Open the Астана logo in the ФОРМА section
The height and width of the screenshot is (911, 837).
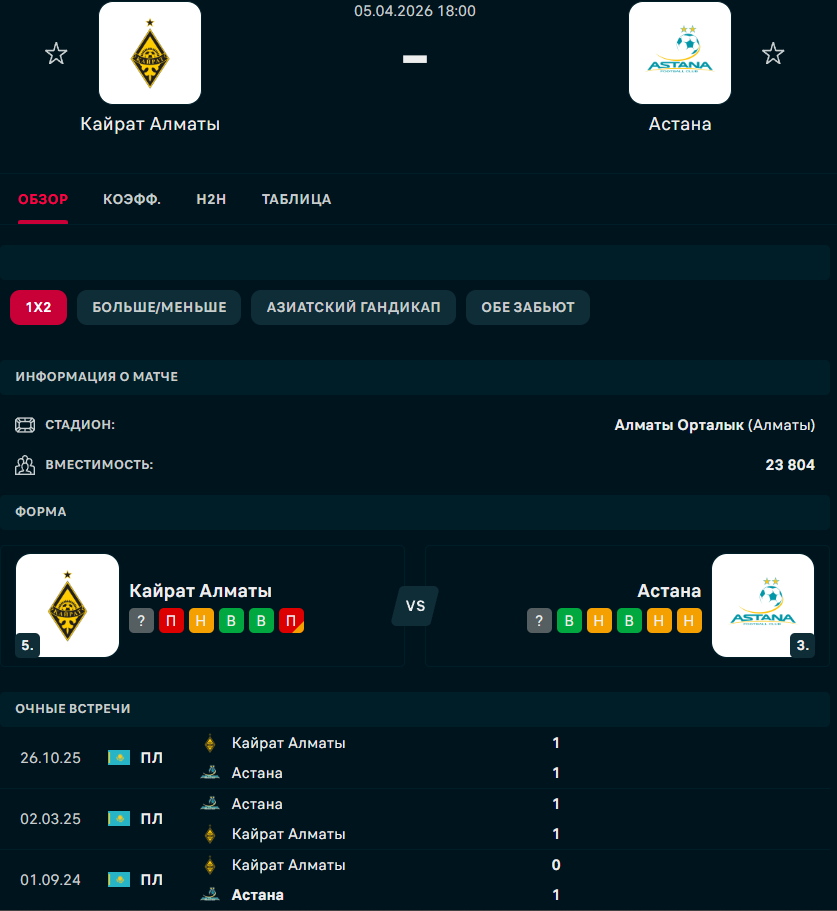(x=763, y=605)
